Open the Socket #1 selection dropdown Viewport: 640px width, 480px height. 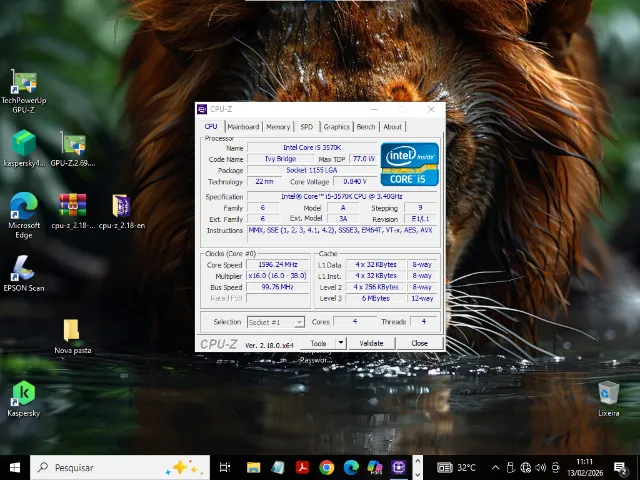tap(276, 322)
